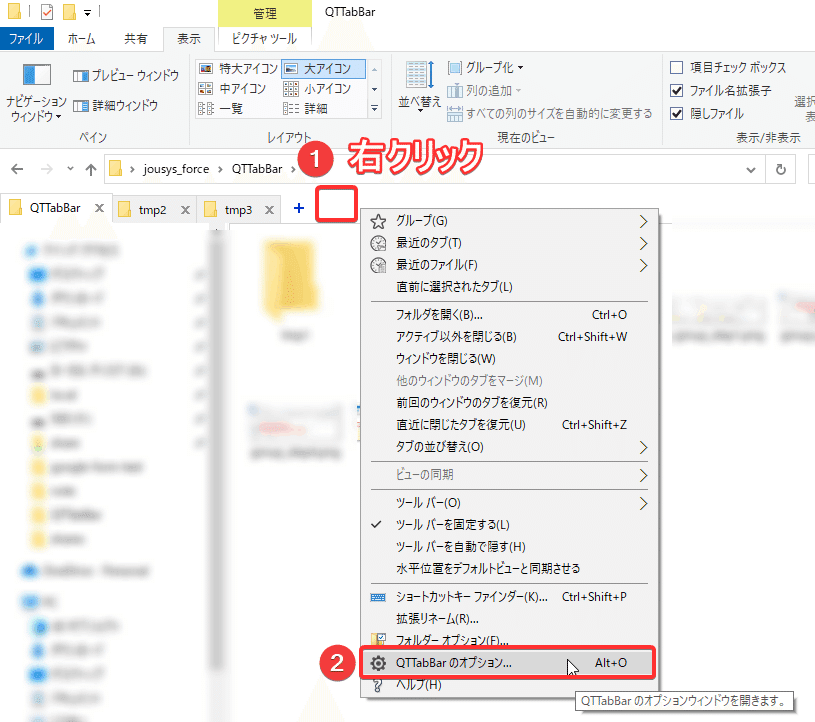Go forward with the right arrow
The image size is (815, 722).
47,169
